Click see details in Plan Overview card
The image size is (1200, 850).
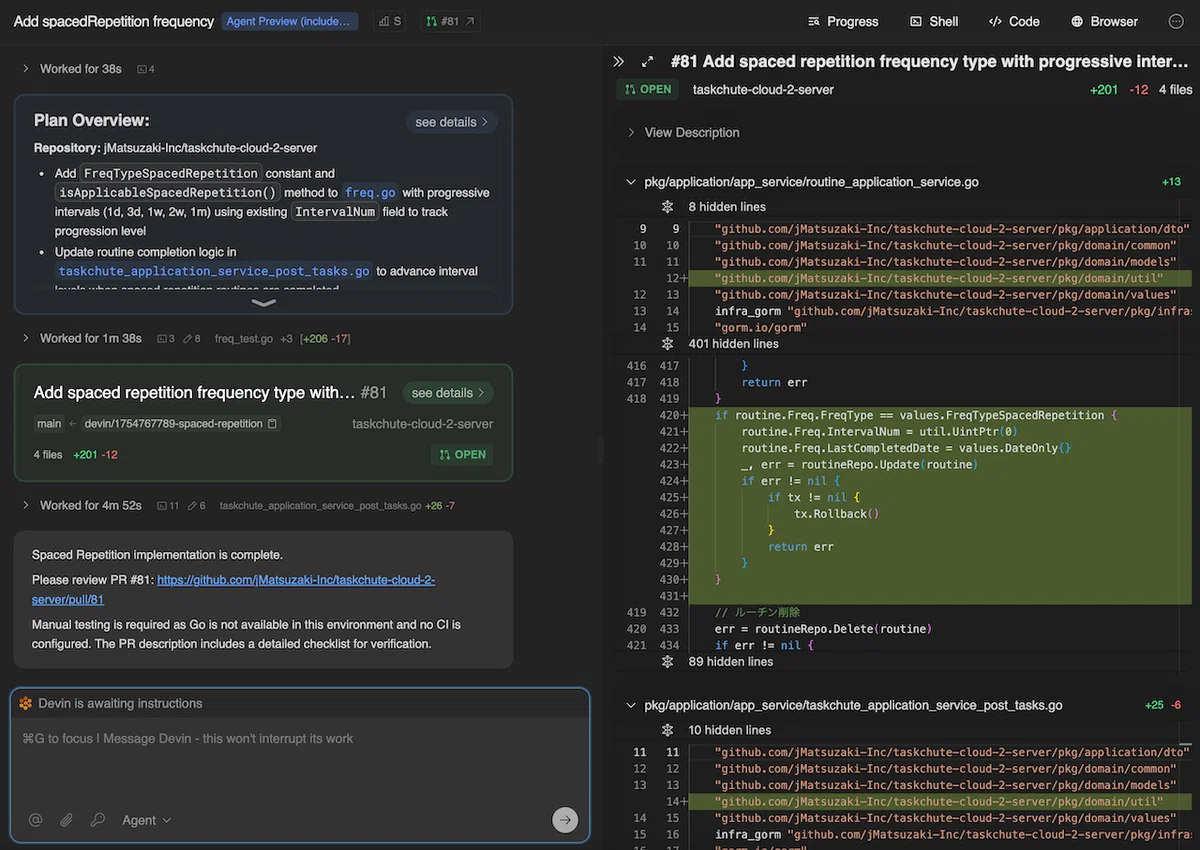click(x=451, y=122)
